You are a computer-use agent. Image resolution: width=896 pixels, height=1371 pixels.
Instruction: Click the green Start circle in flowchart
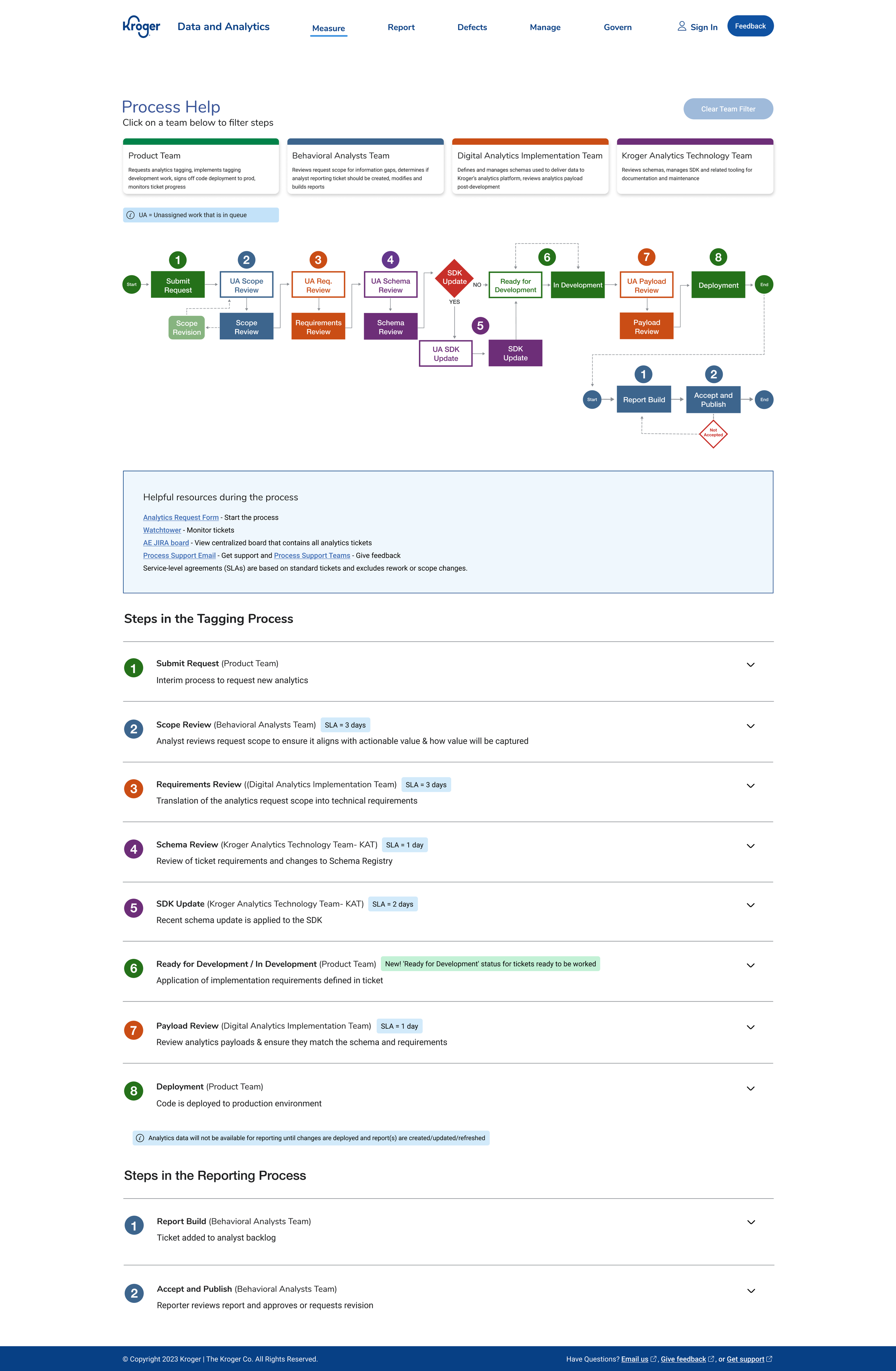(x=132, y=285)
